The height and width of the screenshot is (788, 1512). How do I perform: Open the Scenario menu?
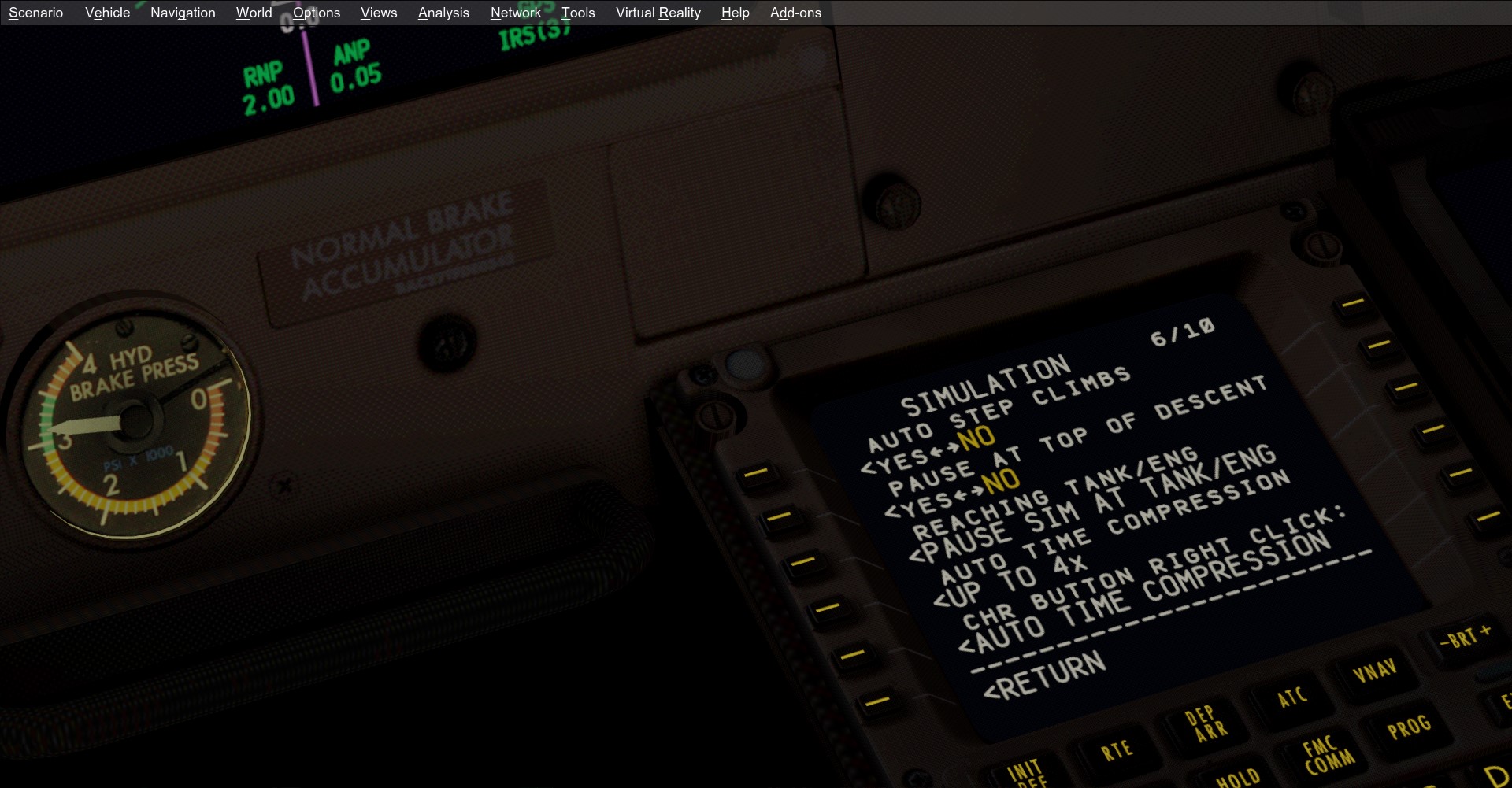pos(35,13)
